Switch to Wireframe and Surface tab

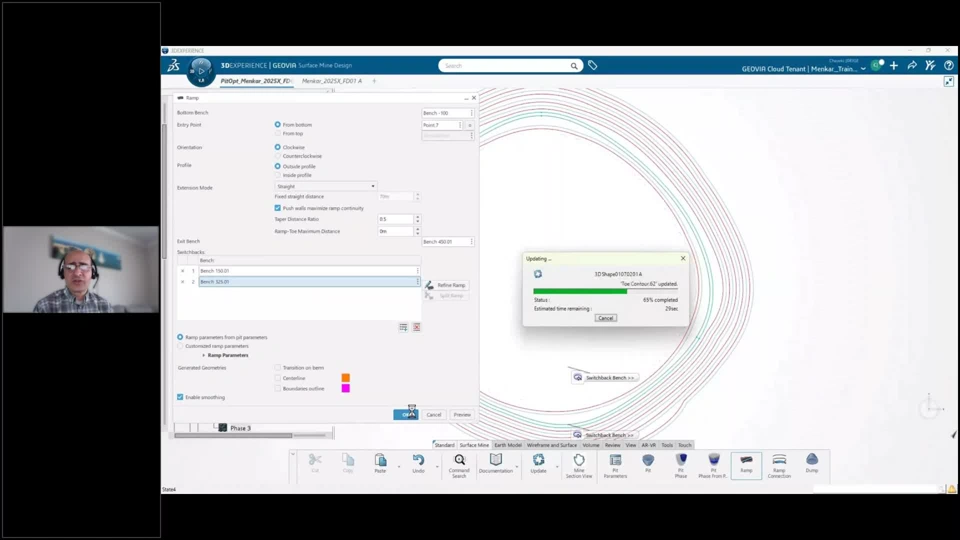click(552, 445)
